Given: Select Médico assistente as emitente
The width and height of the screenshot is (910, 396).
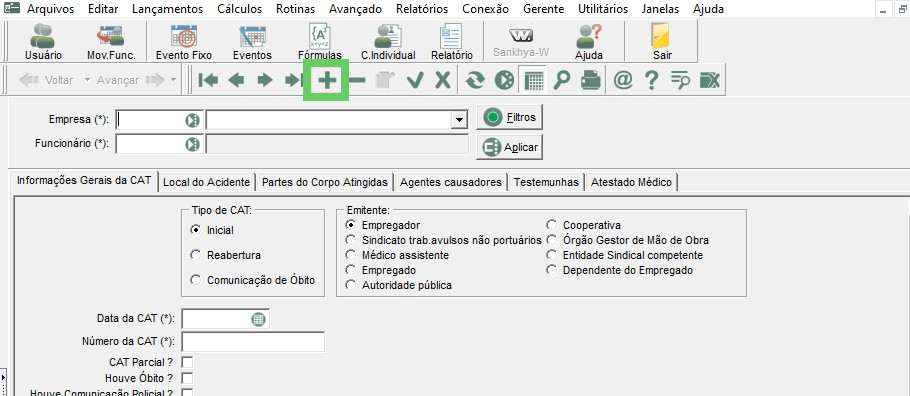Looking at the screenshot, I should point(350,255).
